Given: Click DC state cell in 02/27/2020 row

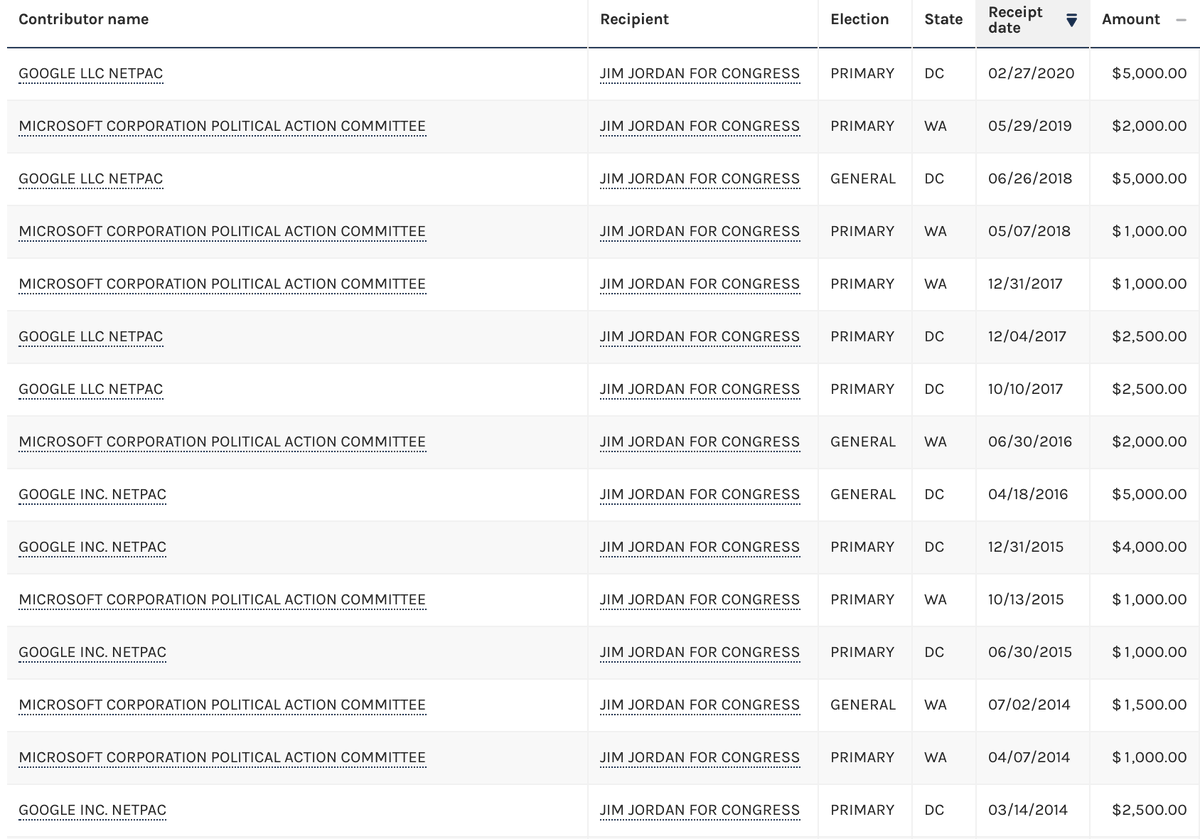Looking at the screenshot, I should (x=934, y=74).
